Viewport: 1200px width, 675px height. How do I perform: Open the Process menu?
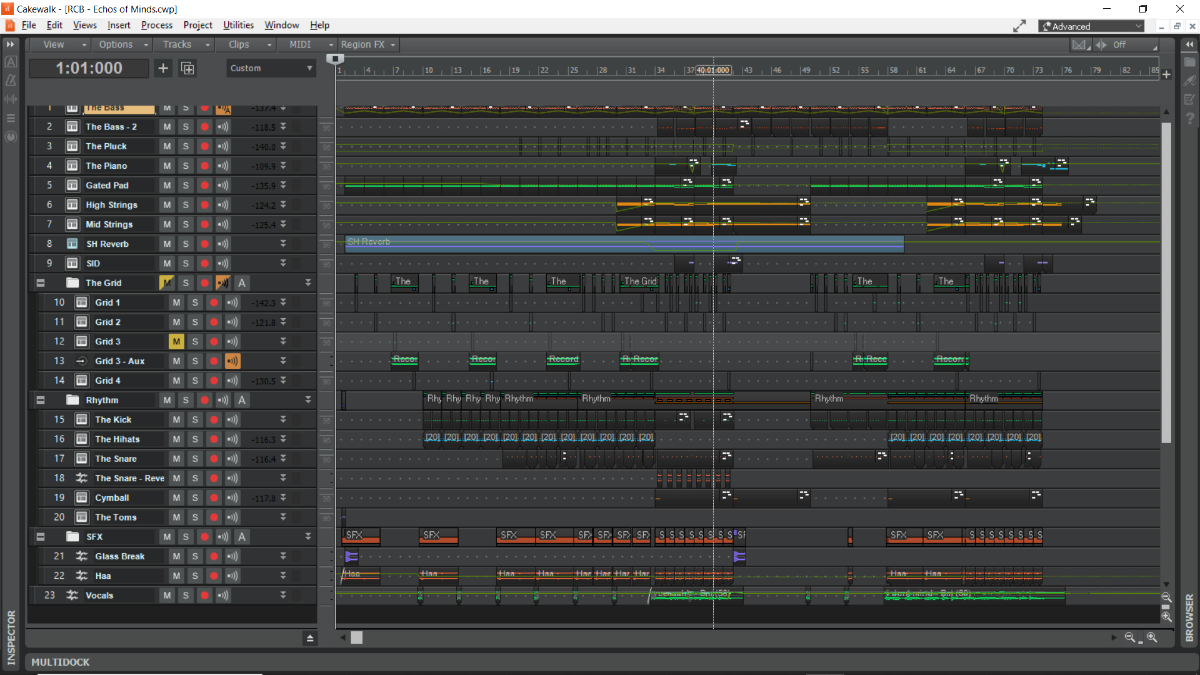coord(157,25)
